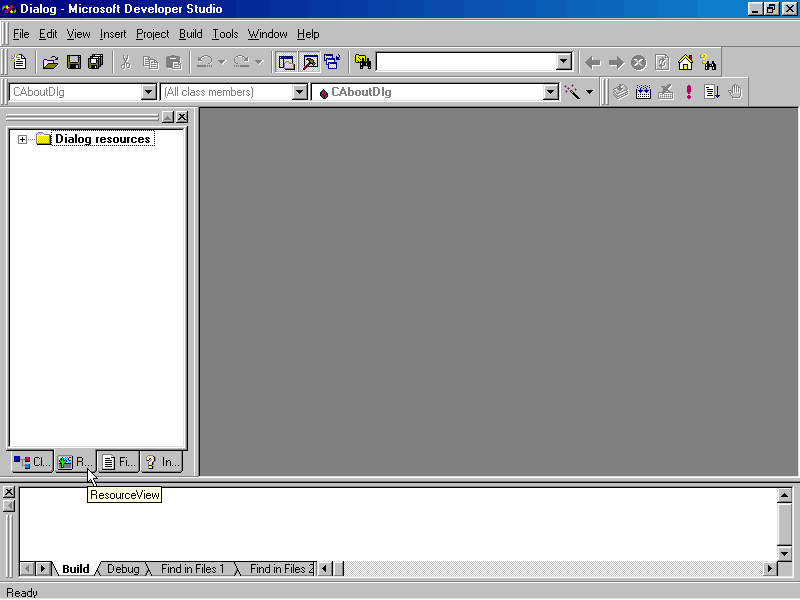800x600 pixels.
Task: Close the workspace docking pane
Action: [182, 117]
